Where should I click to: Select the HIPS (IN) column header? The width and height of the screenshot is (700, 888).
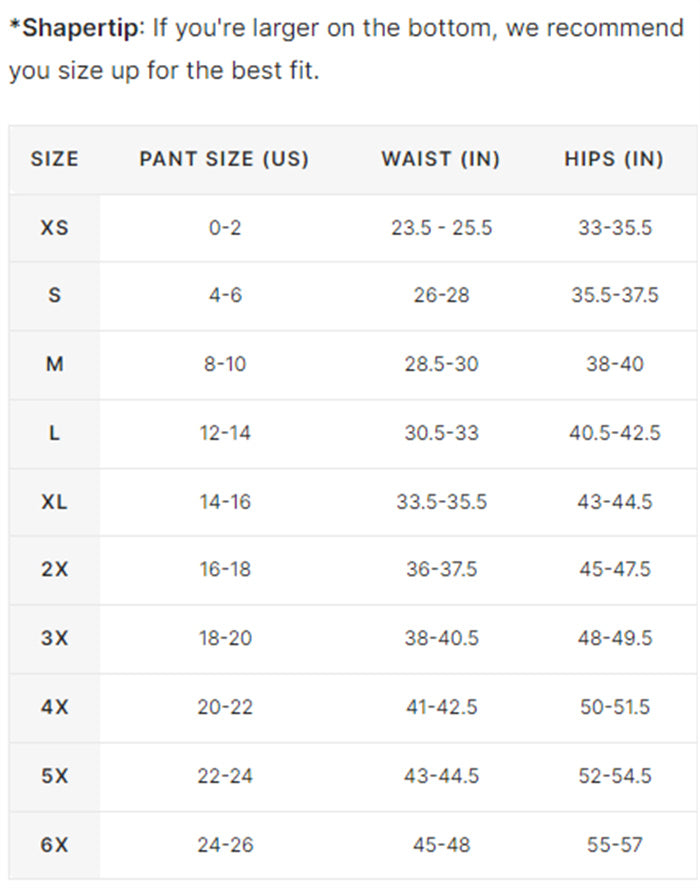coord(614,159)
